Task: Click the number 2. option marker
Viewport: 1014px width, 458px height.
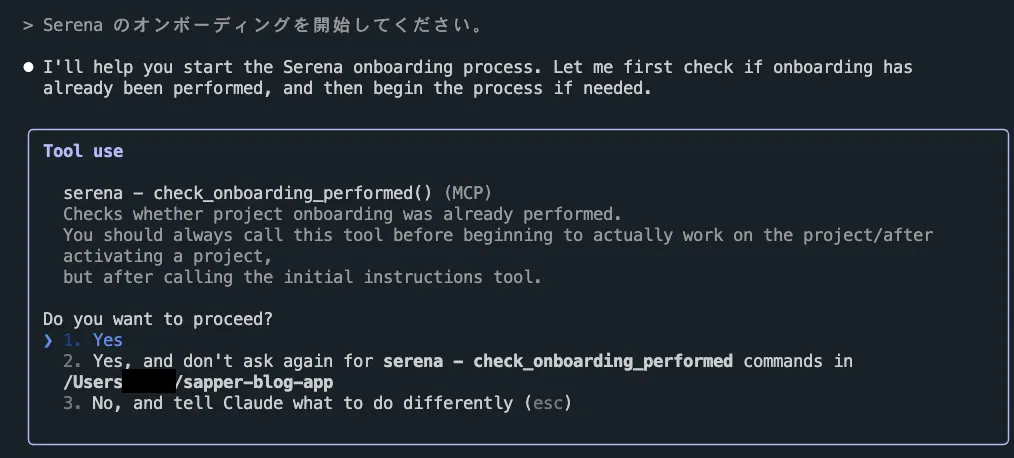Action: click(x=72, y=361)
